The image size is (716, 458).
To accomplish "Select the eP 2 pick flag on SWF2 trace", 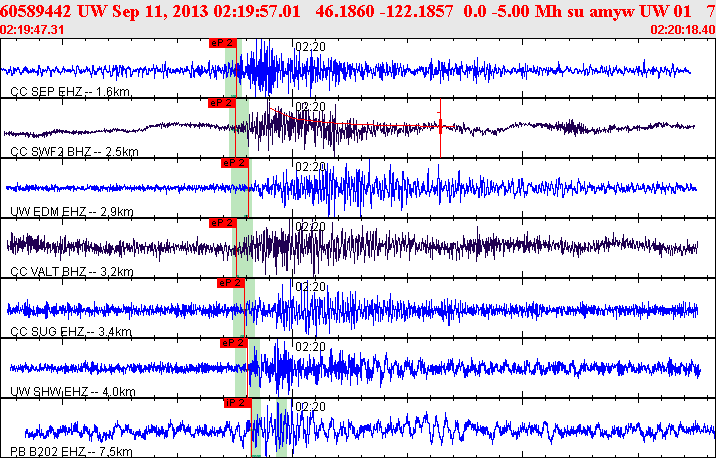I will pyautogui.click(x=221, y=103).
